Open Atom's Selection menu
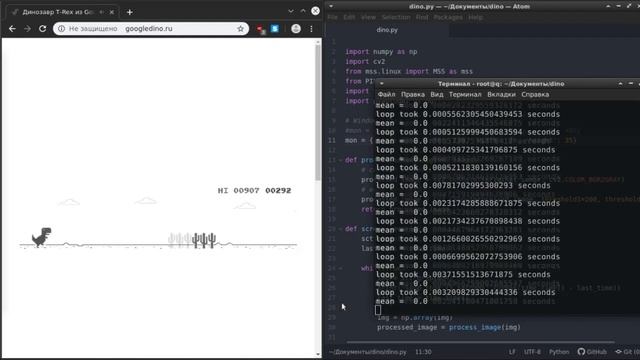The width and height of the screenshot is (640, 360). (x=396, y=17)
